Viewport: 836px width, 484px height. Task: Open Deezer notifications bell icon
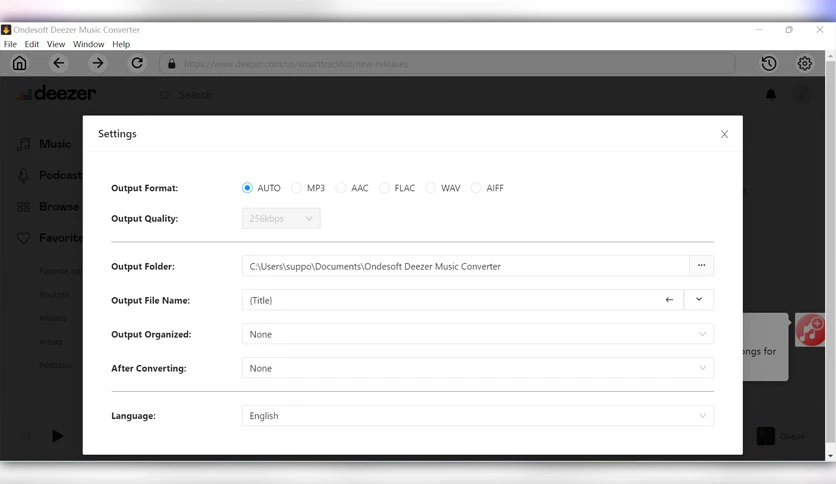pos(771,95)
